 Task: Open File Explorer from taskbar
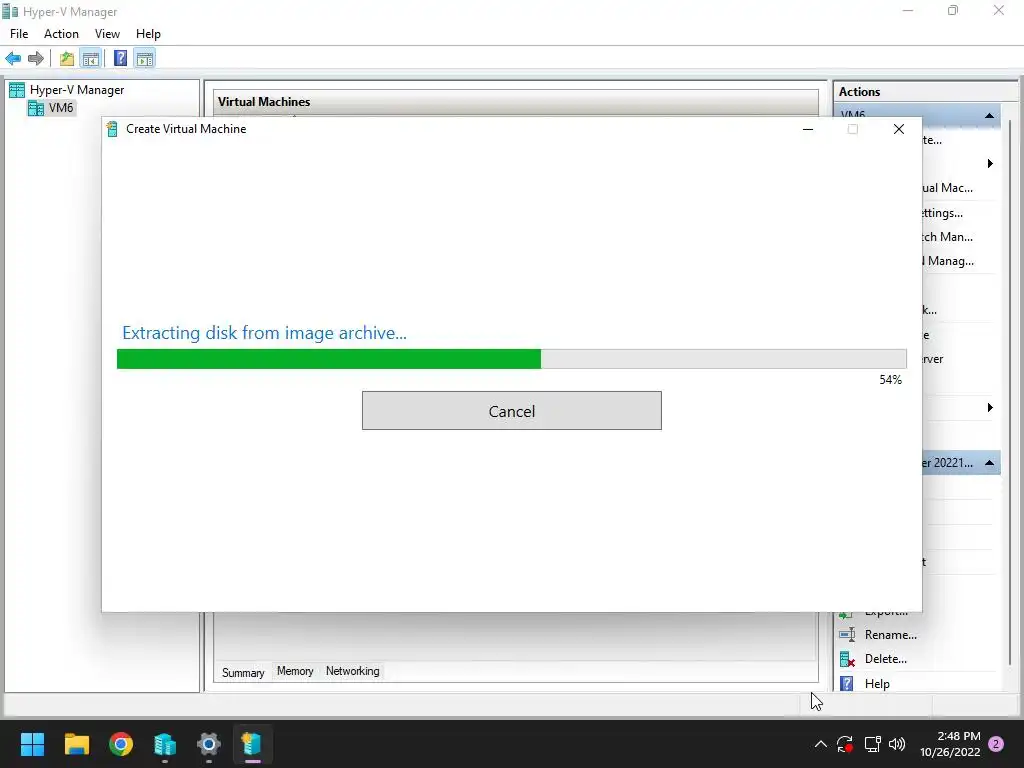(x=76, y=744)
